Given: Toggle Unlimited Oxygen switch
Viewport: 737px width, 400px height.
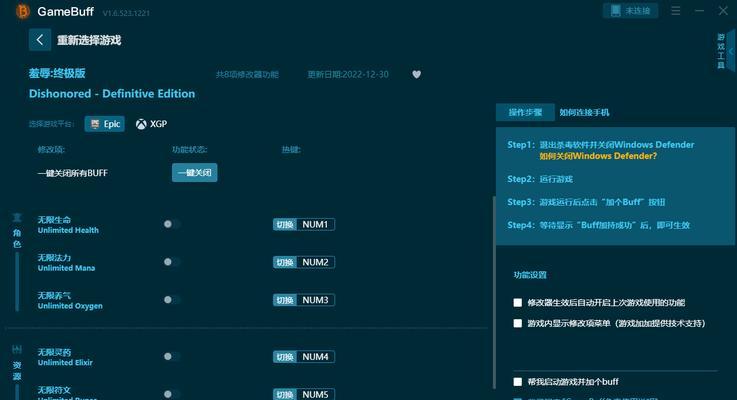Looking at the screenshot, I should coord(171,299).
